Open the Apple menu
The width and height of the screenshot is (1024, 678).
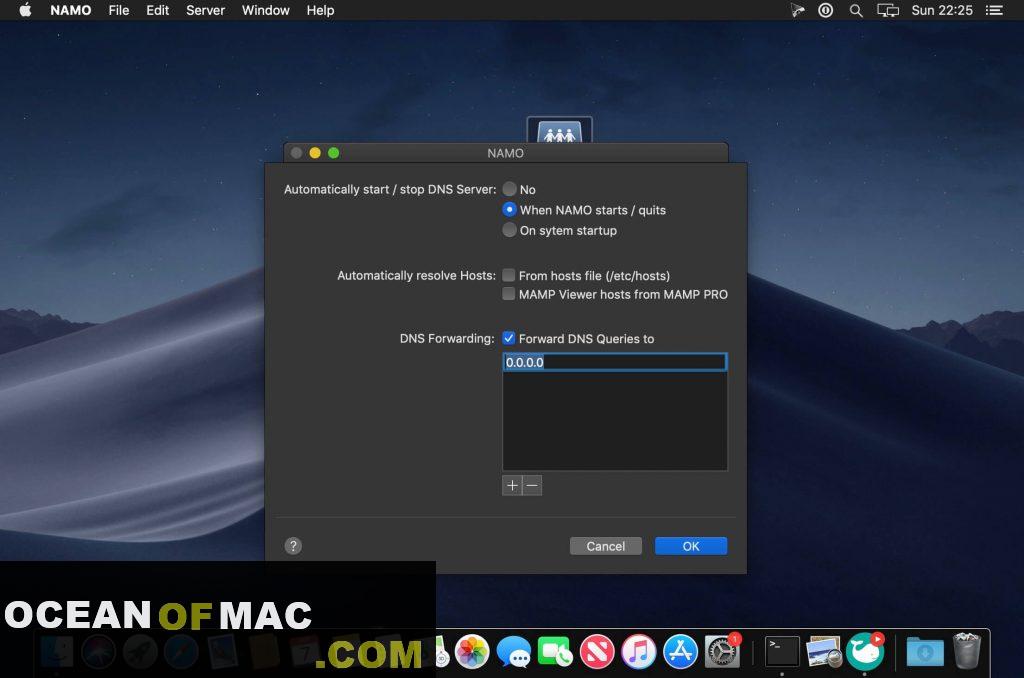click(25, 10)
